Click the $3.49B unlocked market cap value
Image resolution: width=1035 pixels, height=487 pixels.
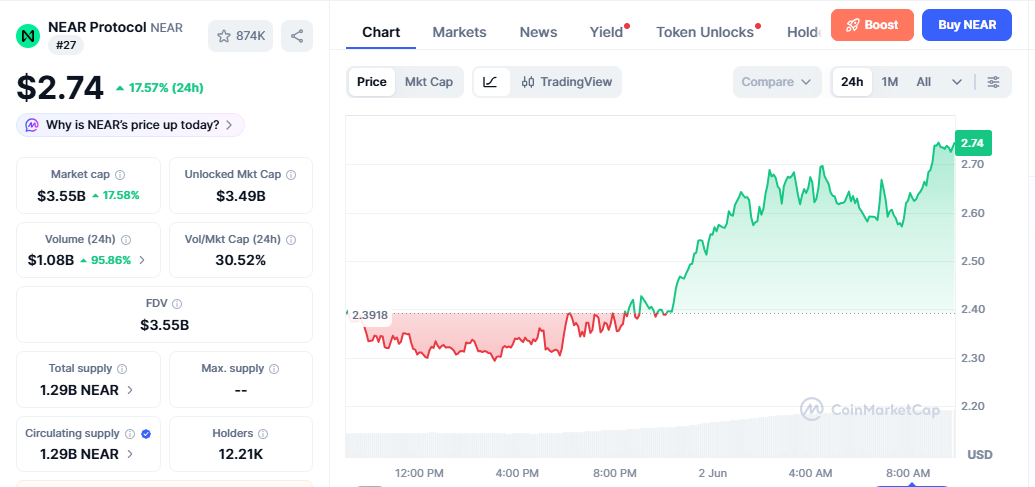tap(241, 195)
